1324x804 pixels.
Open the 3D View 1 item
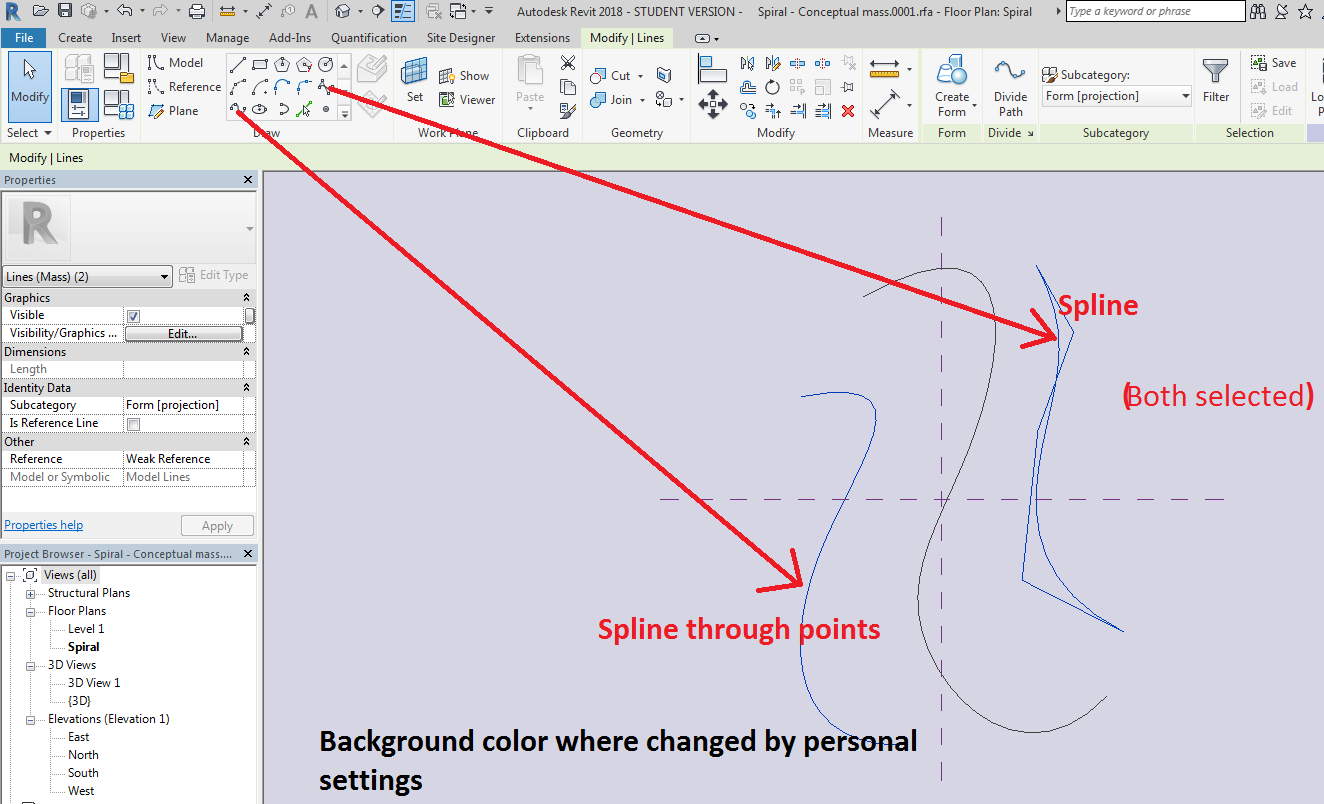94,683
